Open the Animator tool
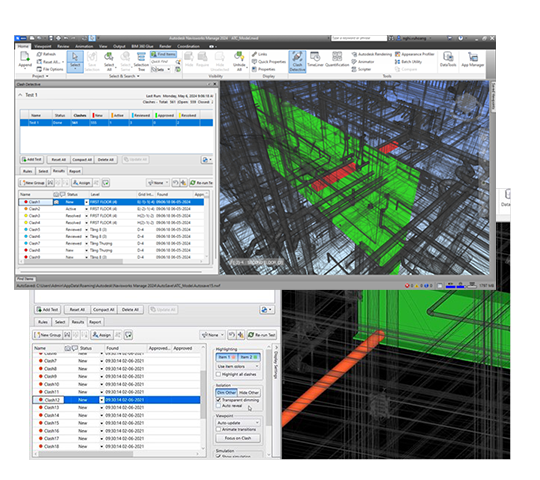Screen dimensions: 540x480 363,62
